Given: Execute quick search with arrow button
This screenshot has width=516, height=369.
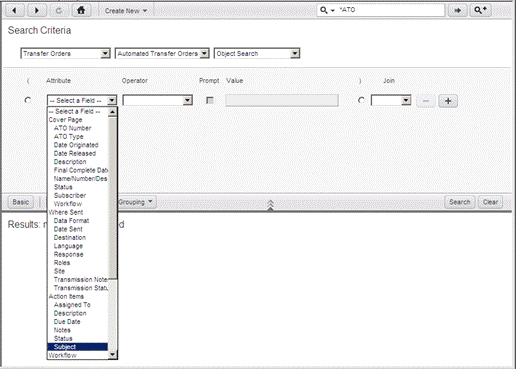Looking at the screenshot, I should coord(457,11).
